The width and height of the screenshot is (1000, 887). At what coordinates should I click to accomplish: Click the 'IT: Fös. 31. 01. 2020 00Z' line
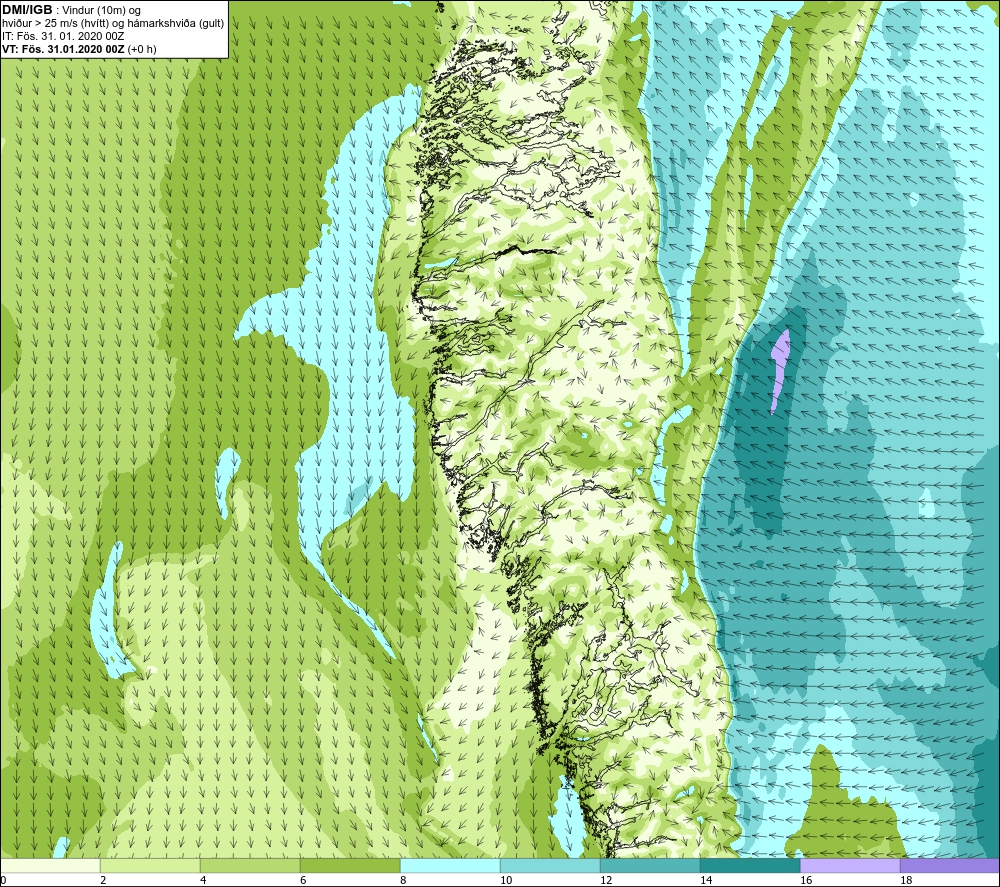(63, 36)
